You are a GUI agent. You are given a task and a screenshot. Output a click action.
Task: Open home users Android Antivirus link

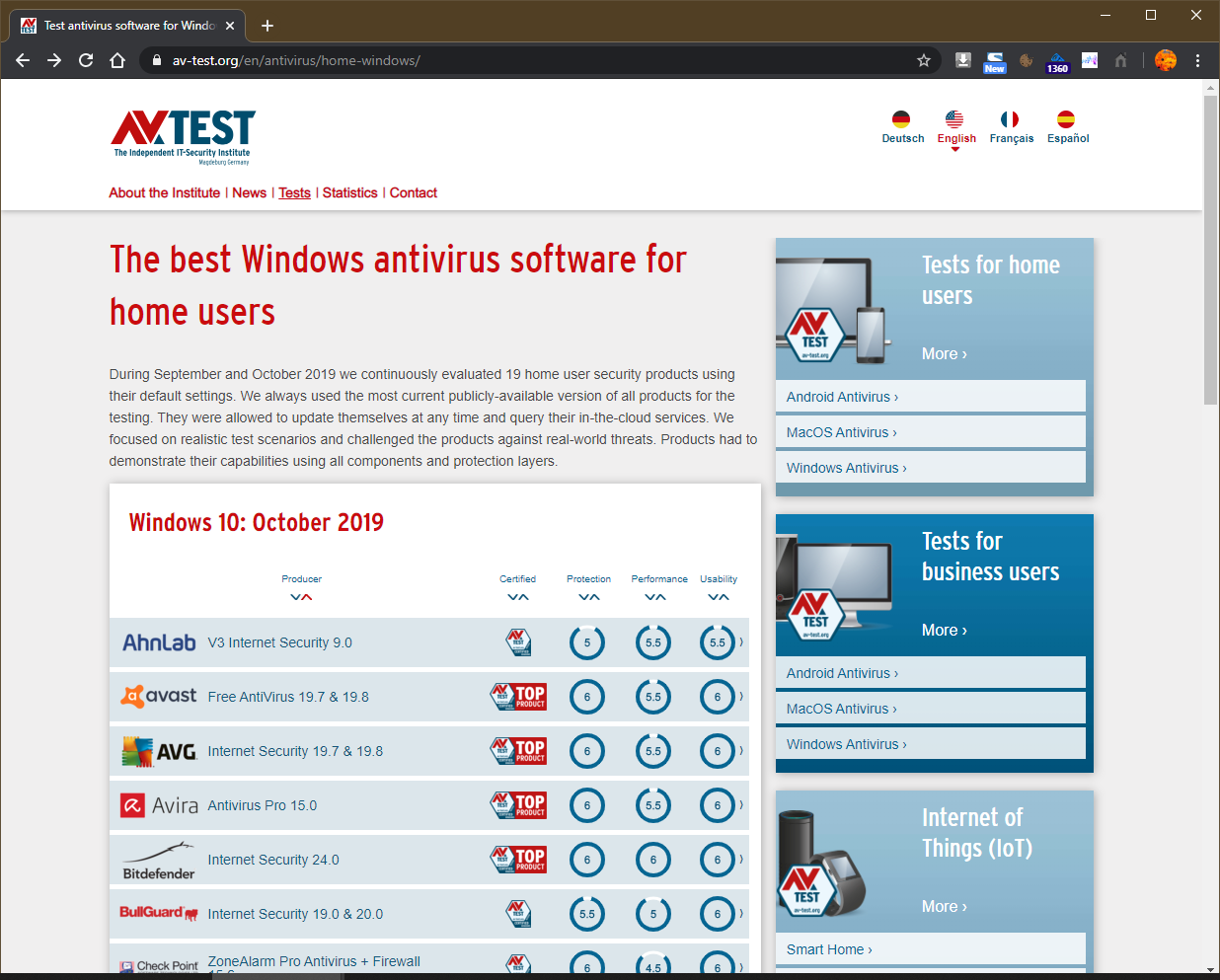coord(931,397)
